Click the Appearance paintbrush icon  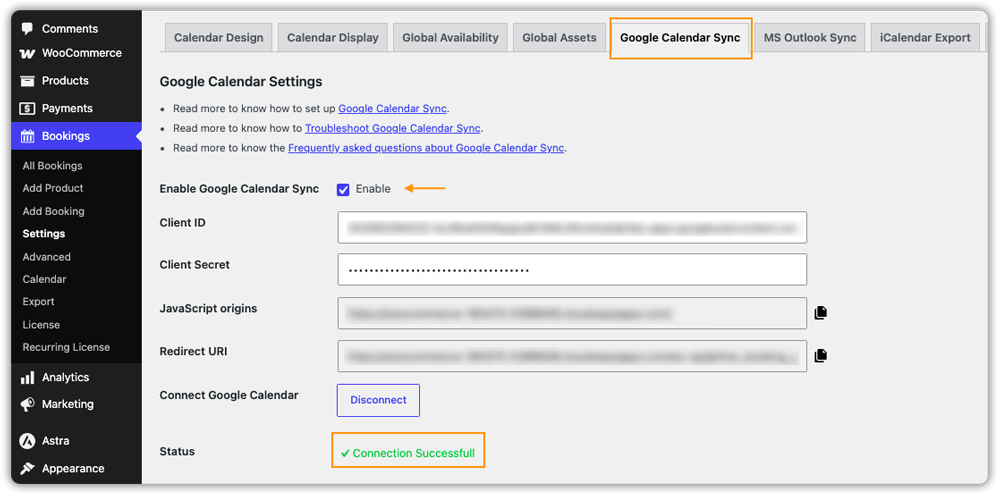[27, 469]
